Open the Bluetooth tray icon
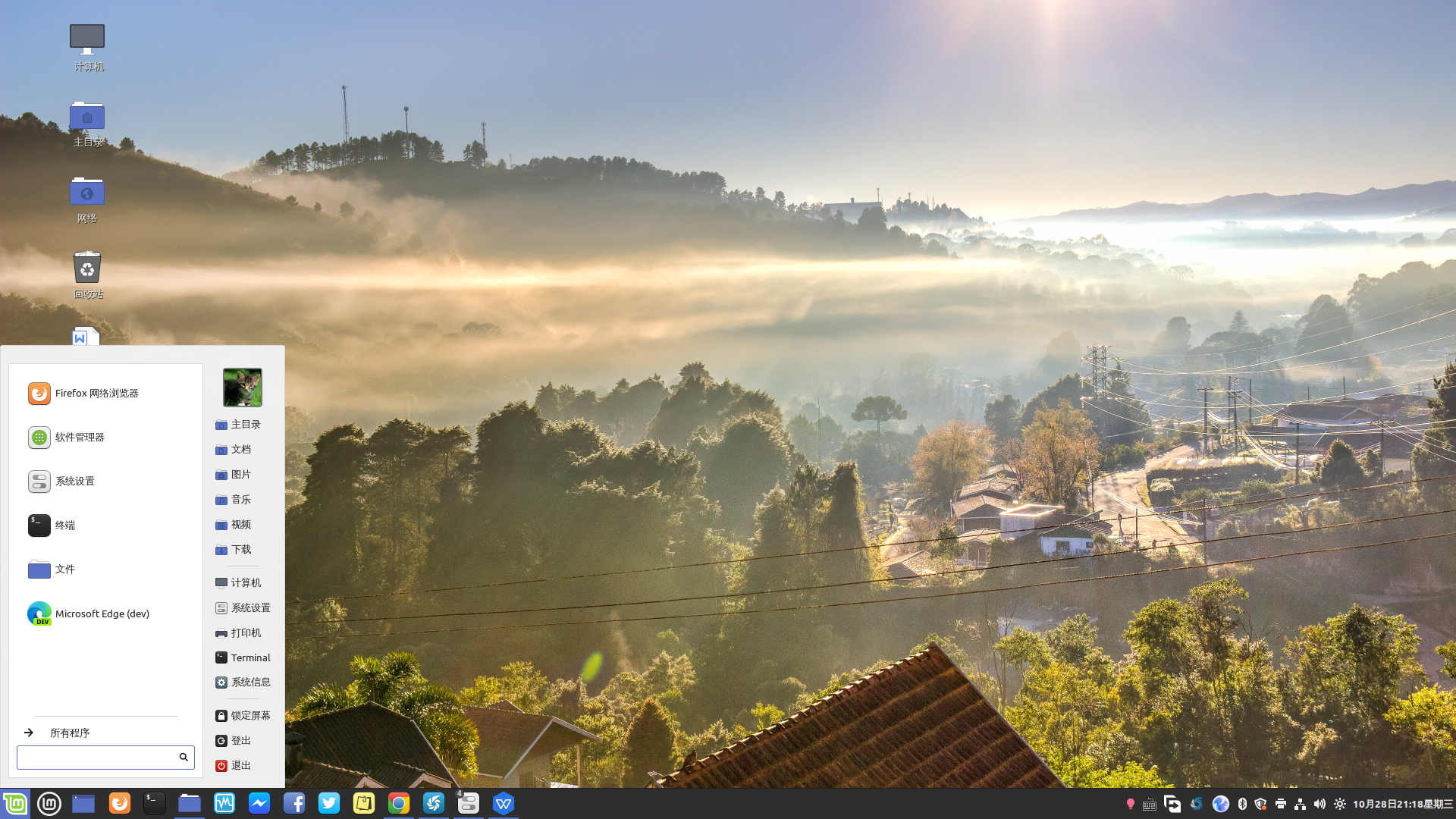Screen dimensions: 1456x819 point(1242,805)
